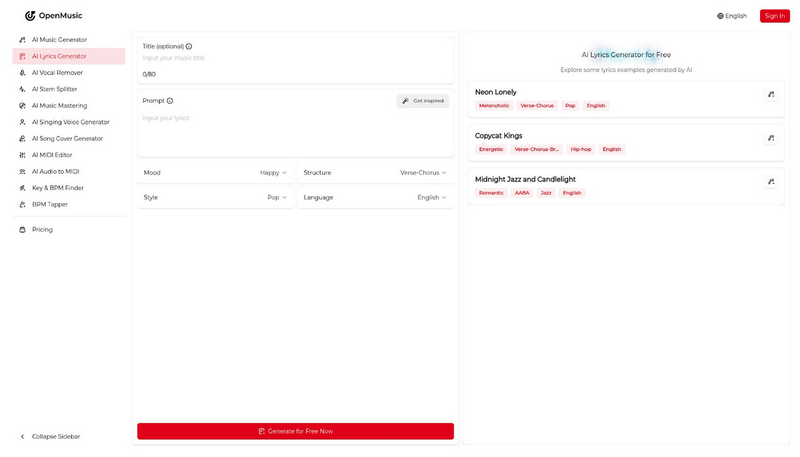This screenshot has height=457, width=800.
Task: Click the 0/80 character counter
Action: click(149, 74)
